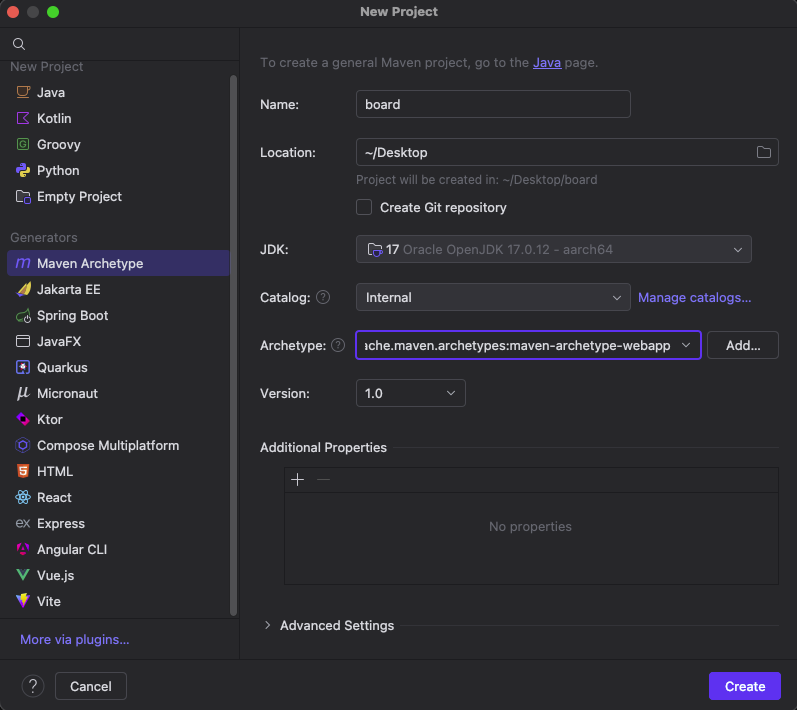Add a property with plus icon

297,480
